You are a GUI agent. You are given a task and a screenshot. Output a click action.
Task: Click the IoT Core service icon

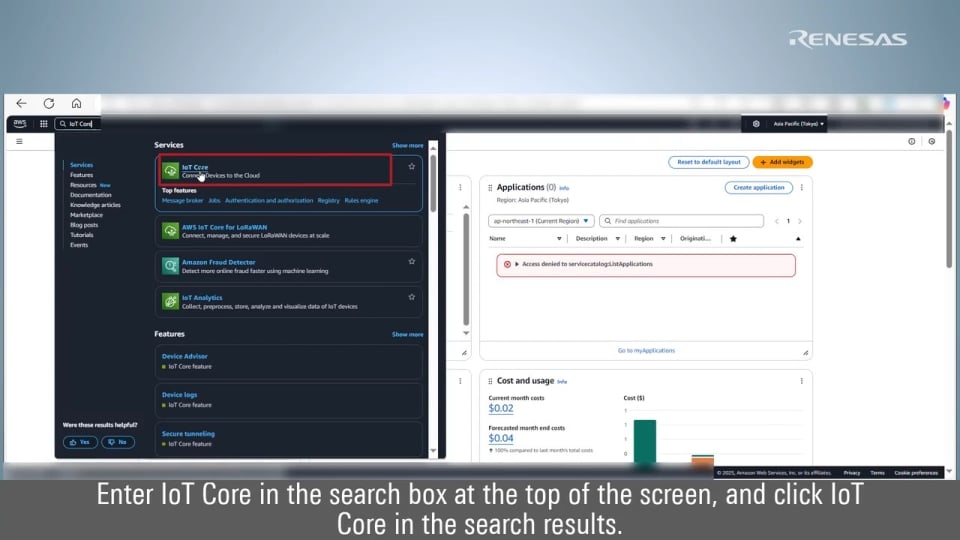point(171,171)
